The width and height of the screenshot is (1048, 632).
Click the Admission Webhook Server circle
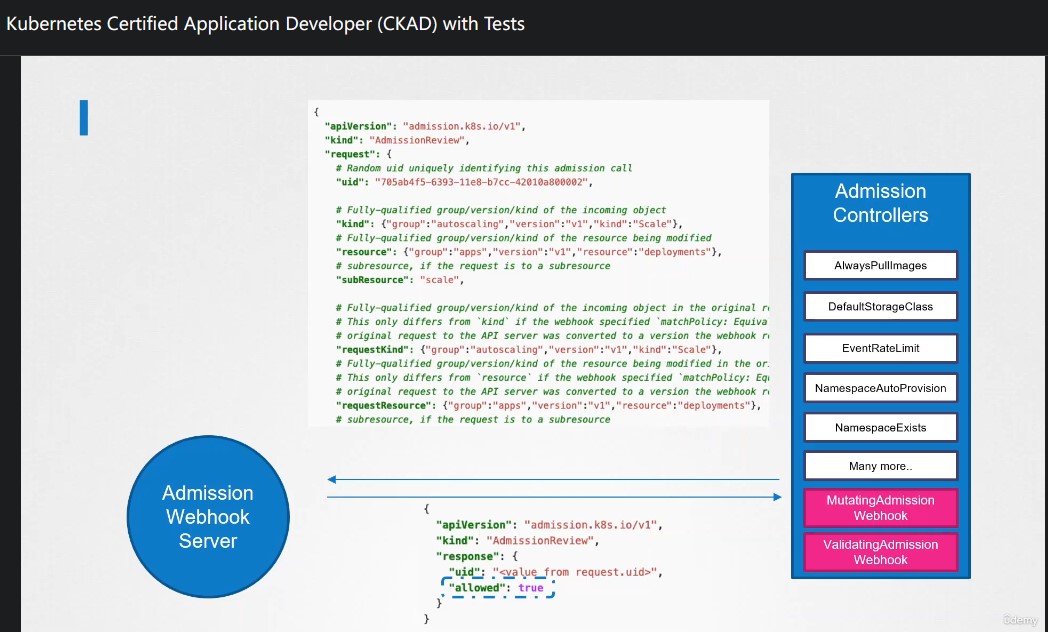coord(208,516)
